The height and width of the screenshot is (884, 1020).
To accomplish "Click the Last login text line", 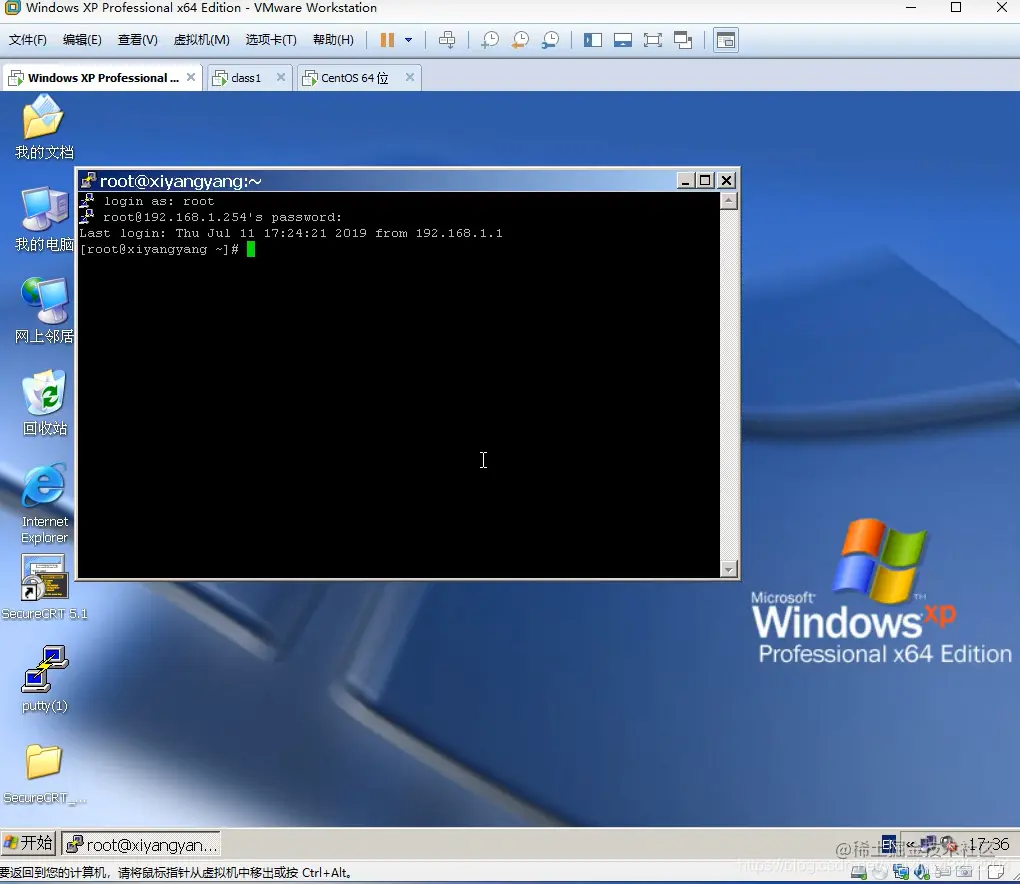I will [291, 233].
